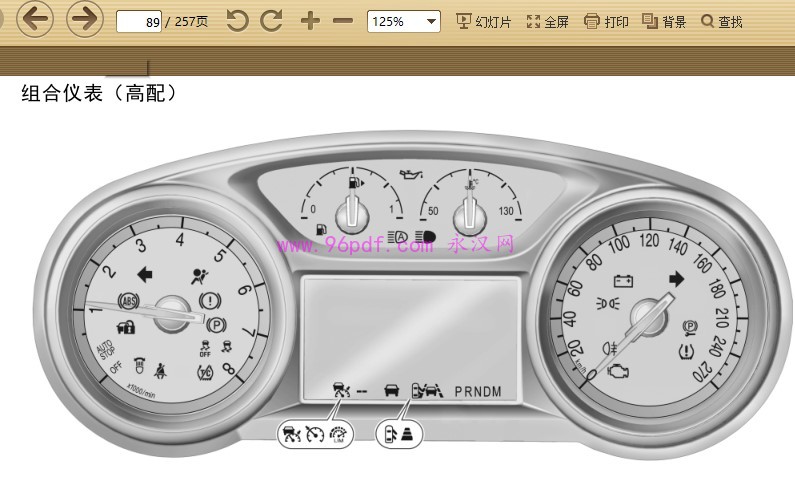
Task: Go forward with the right arrow button
Action: click(86, 18)
